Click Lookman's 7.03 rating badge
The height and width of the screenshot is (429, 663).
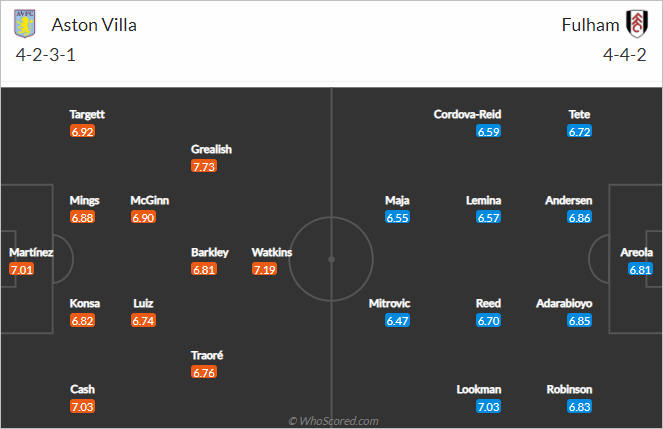[488, 407]
